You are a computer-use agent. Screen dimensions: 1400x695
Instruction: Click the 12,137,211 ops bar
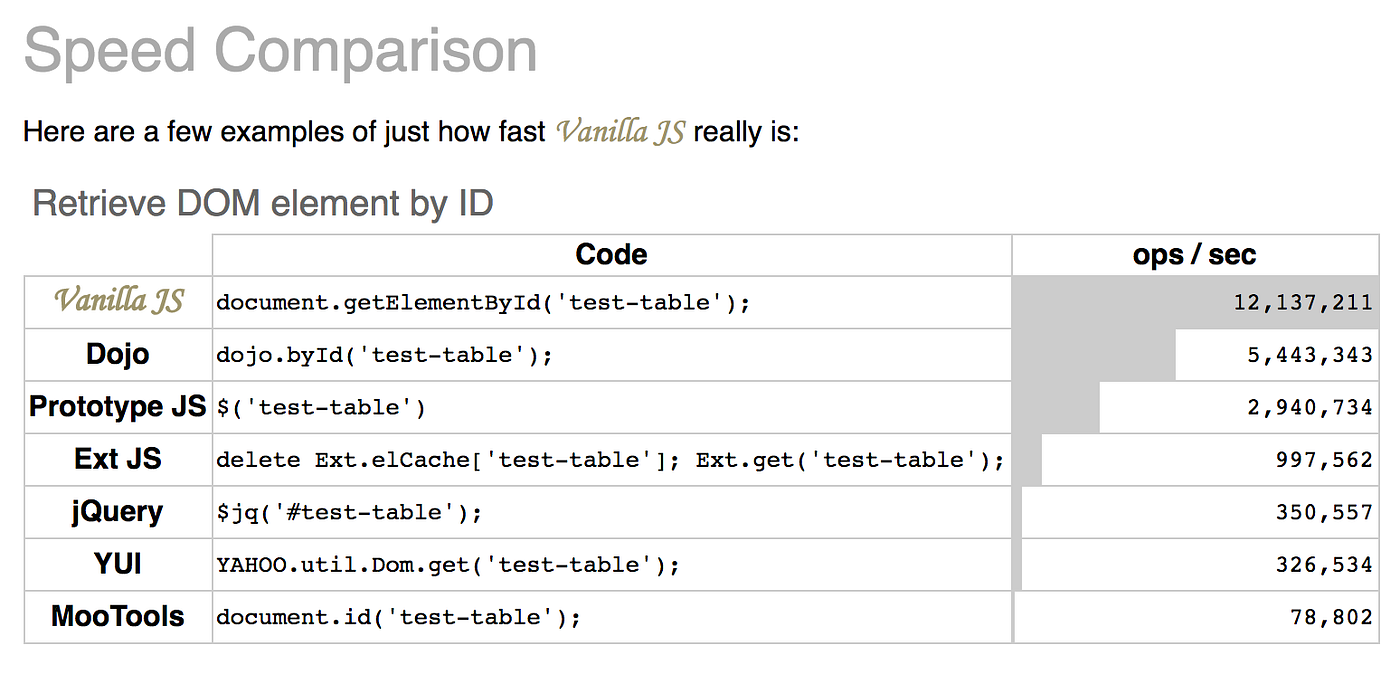(1195, 302)
